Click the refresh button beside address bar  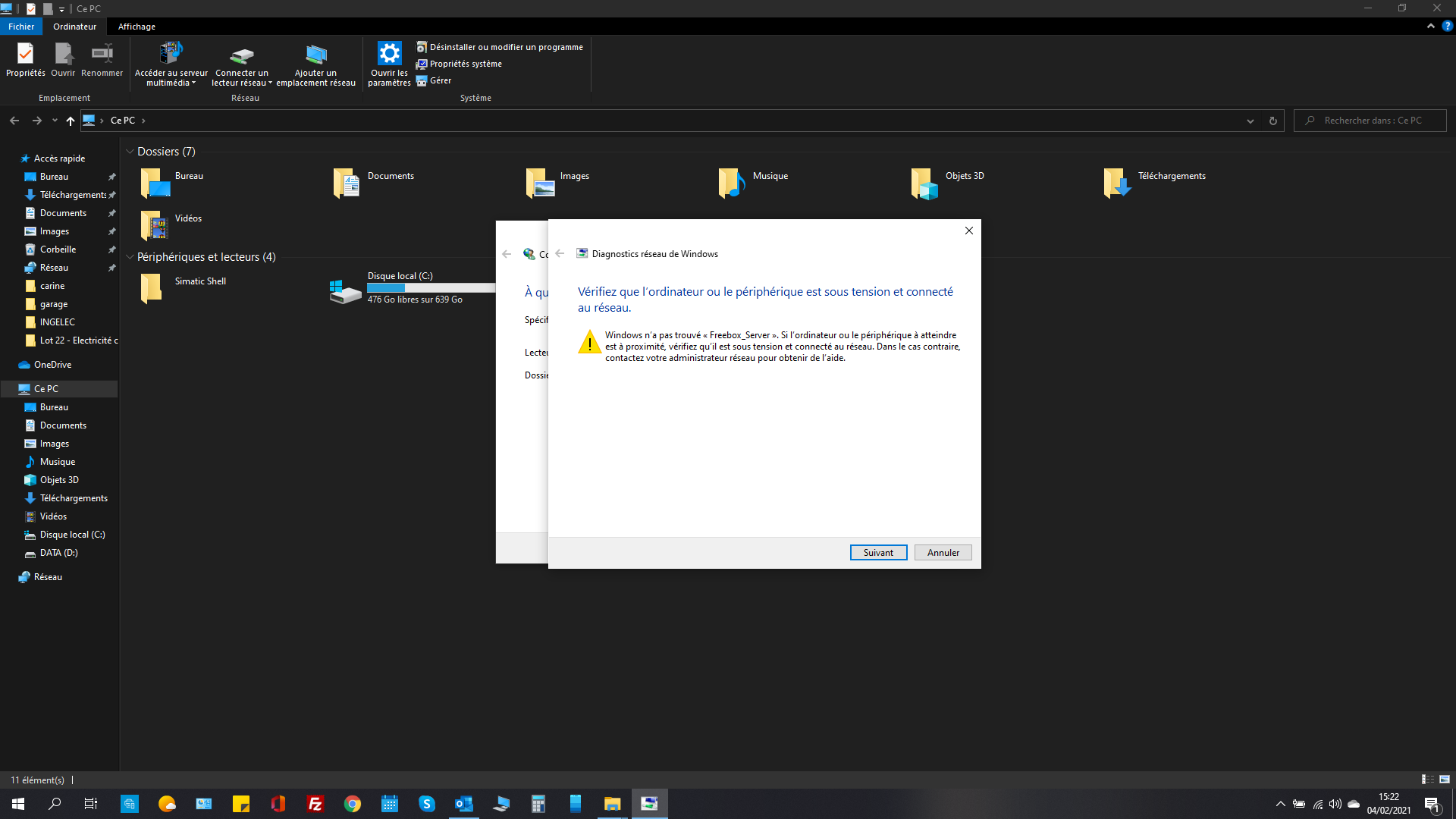1273,121
